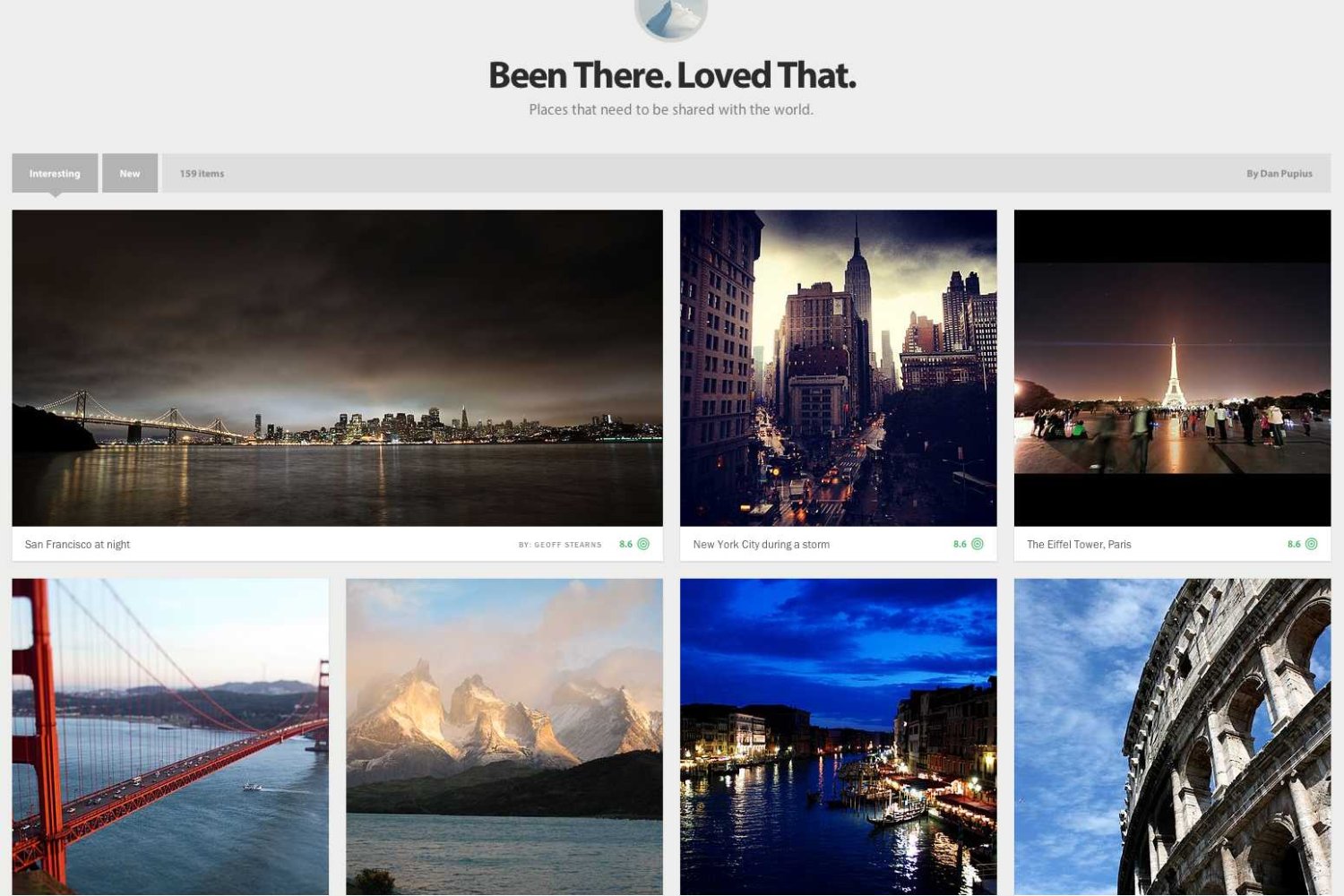Click rating target icon on San Francisco card
Viewport: 1344px width, 896px height.
pyautogui.click(x=643, y=544)
